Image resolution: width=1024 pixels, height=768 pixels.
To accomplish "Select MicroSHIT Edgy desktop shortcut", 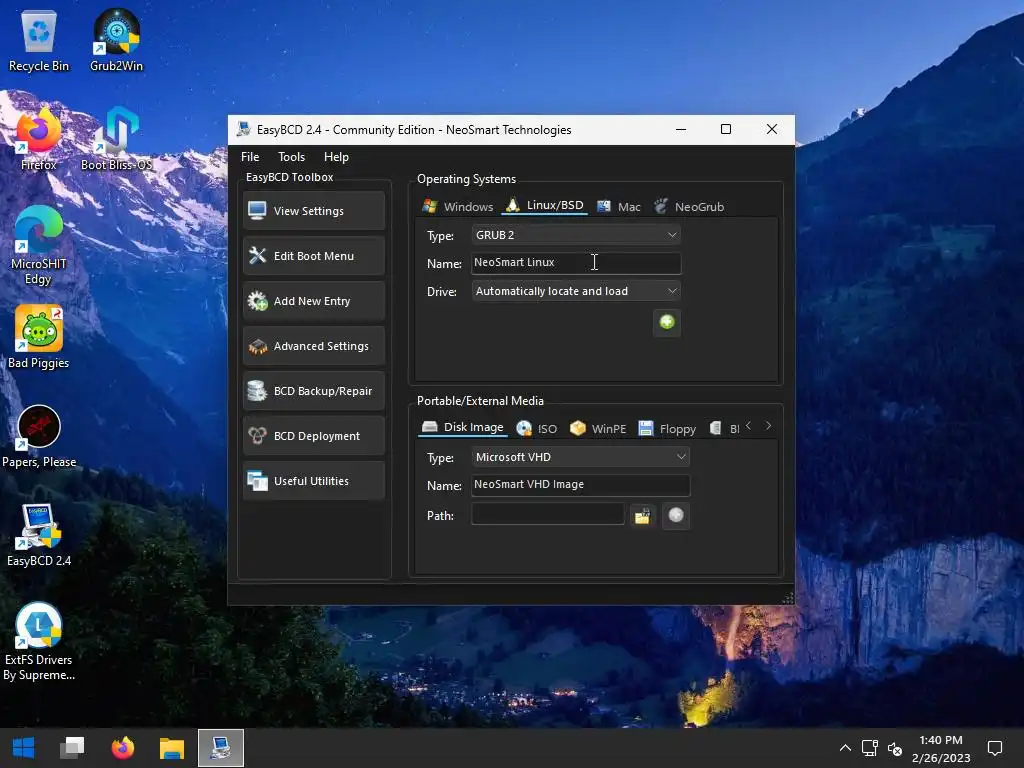I will pyautogui.click(x=39, y=246).
